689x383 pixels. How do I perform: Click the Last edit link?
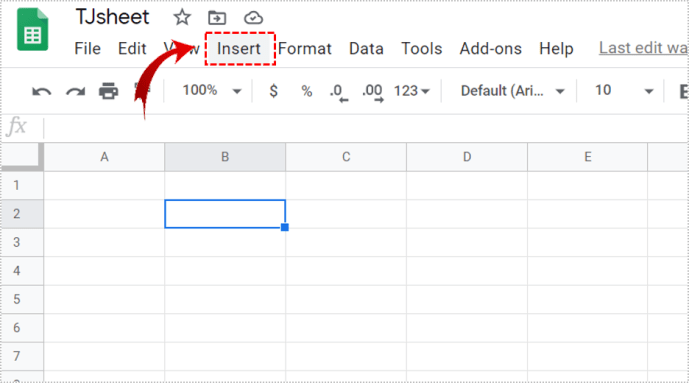[643, 48]
